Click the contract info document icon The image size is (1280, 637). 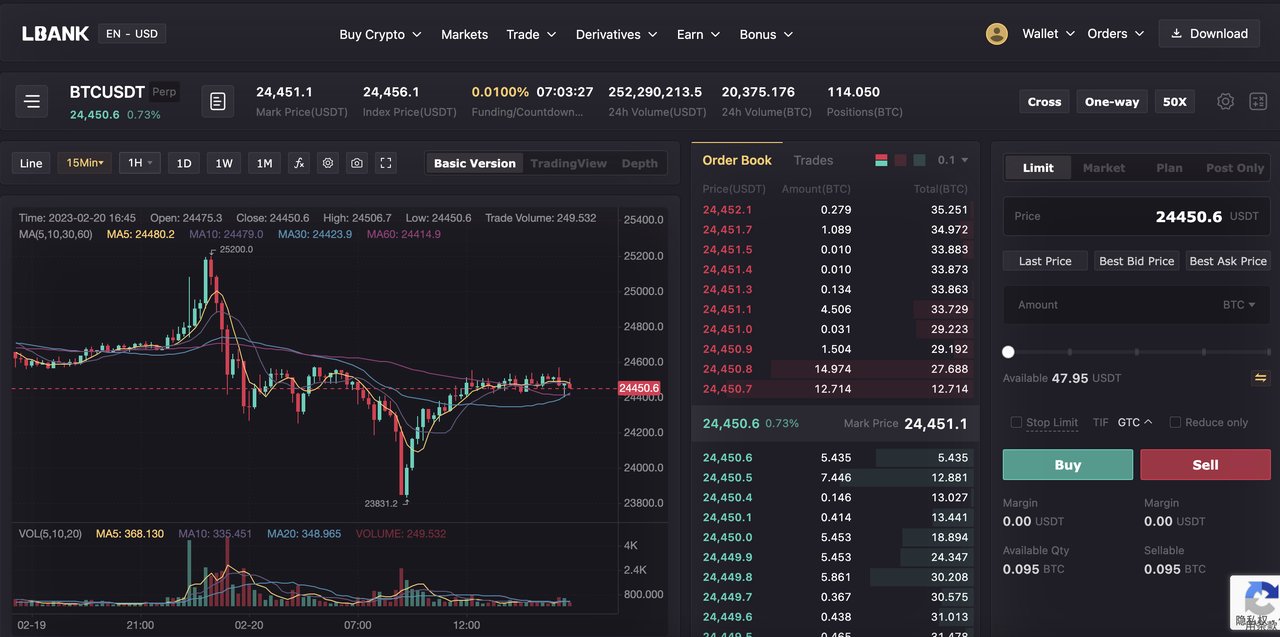tap(218, 101)
